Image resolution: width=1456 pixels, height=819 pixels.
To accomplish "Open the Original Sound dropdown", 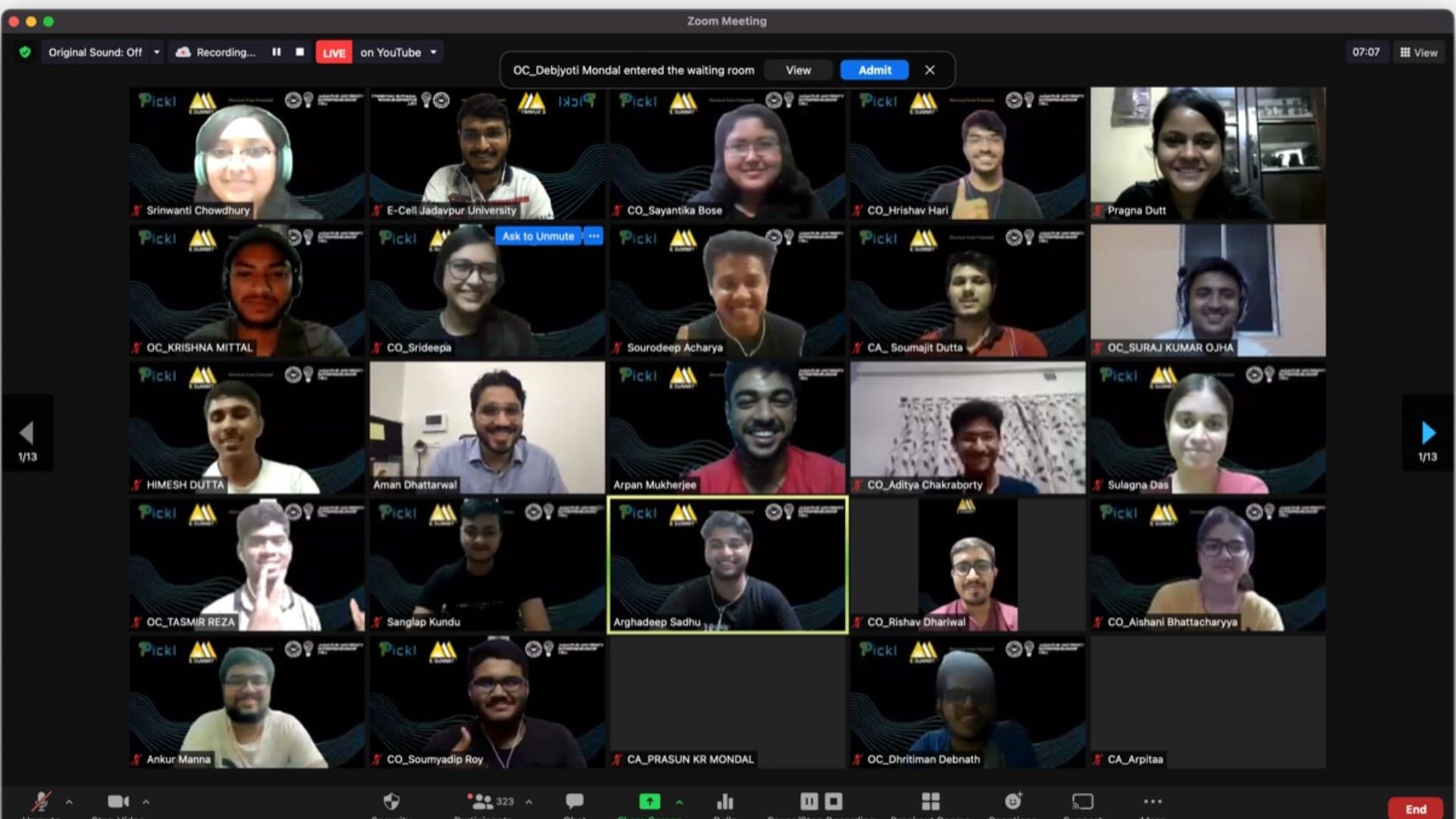I will click(156, 52).
